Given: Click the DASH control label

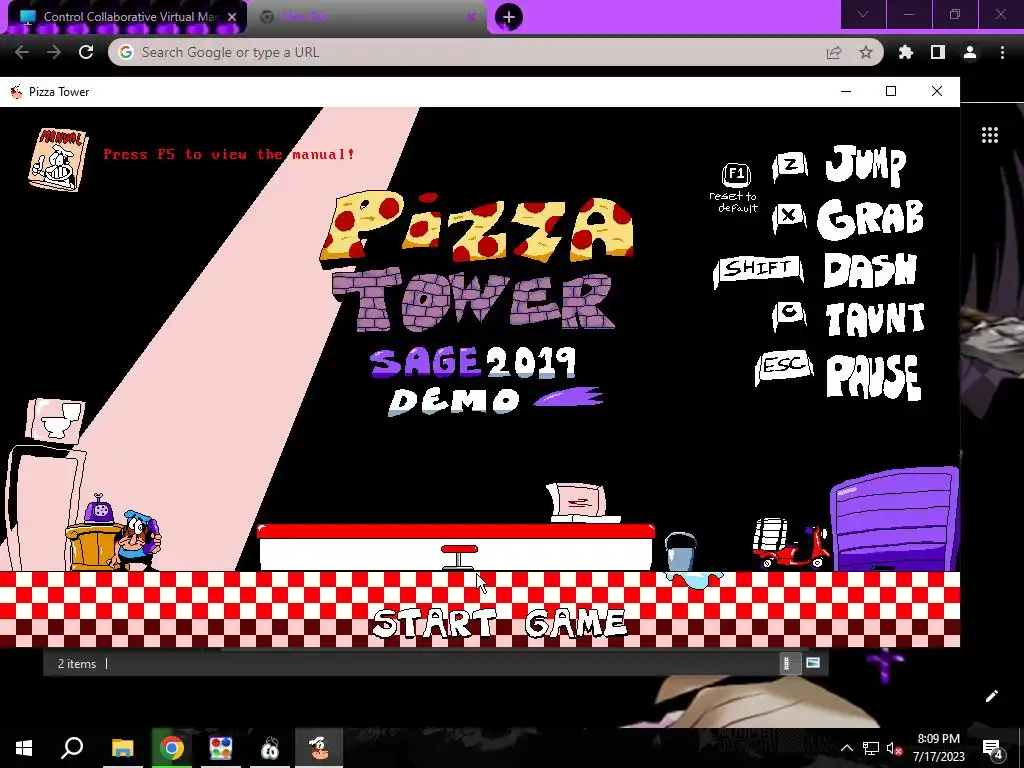Looking at the screenshot, I should pos(871,270).
